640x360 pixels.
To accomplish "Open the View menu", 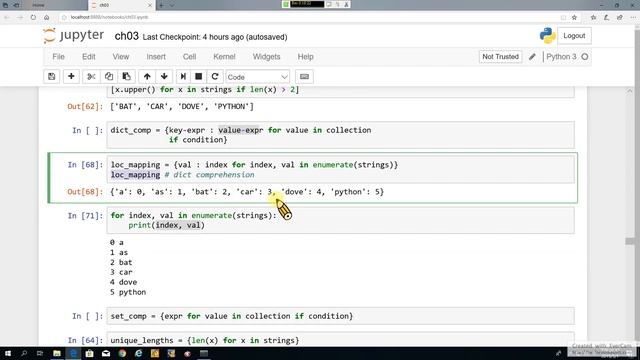I will point(121,57).
